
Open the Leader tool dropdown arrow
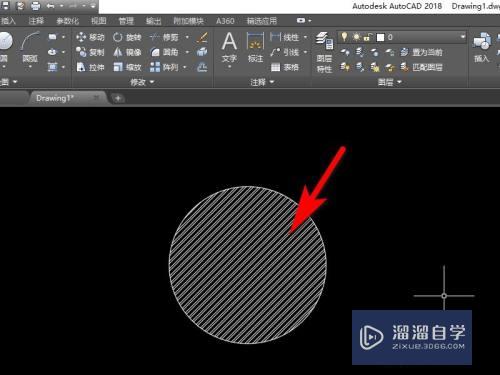[x=305, y=52]
